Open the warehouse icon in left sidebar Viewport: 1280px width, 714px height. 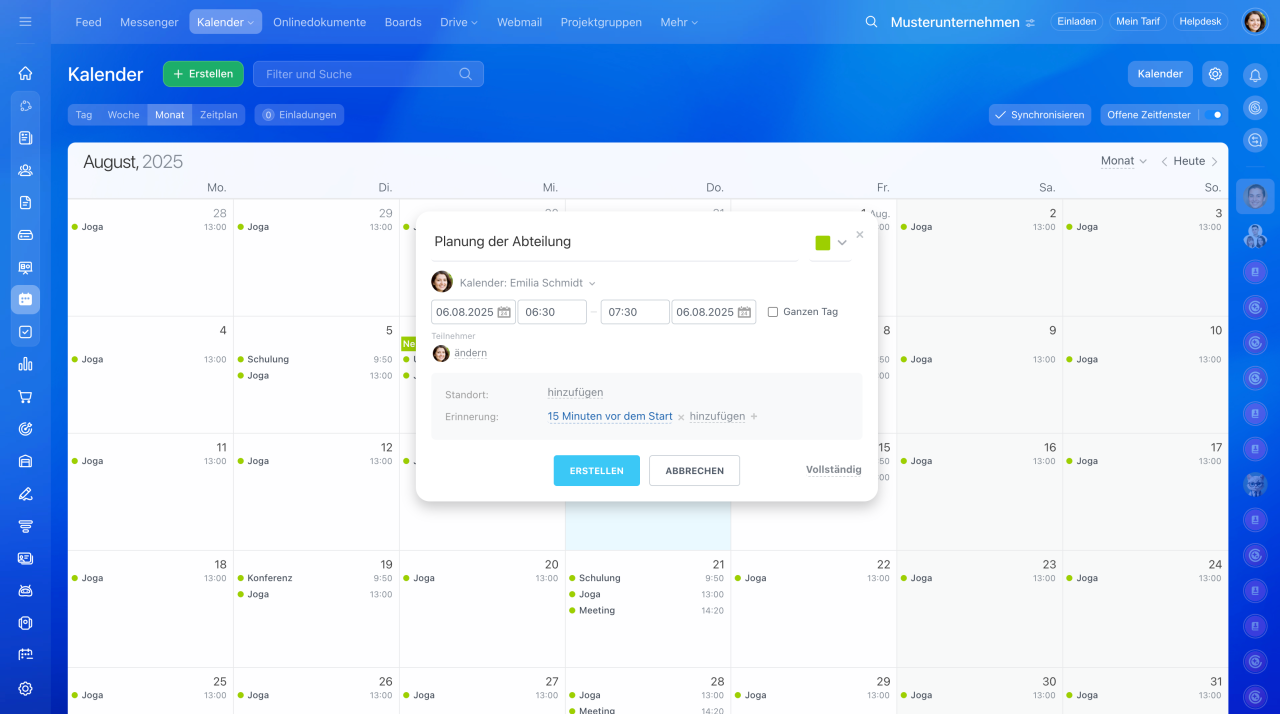tap(25, 461)
